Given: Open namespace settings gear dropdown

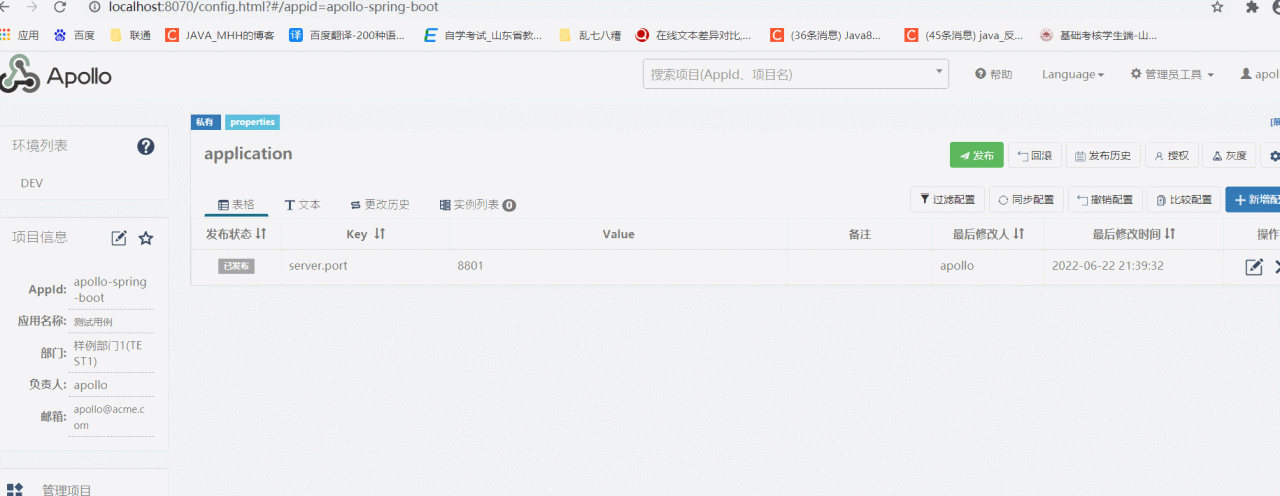Looking at the screenshot, I should pos(1271,155).
